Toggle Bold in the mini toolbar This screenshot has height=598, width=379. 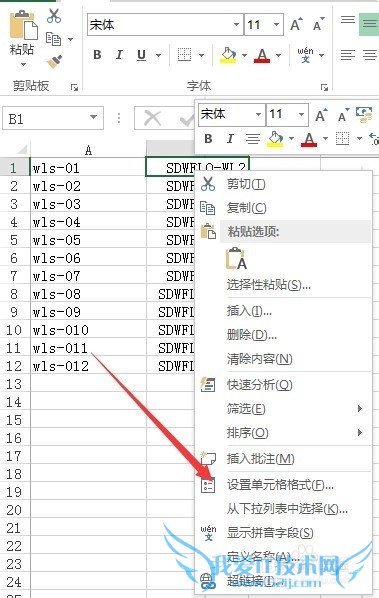pos(208,138)
